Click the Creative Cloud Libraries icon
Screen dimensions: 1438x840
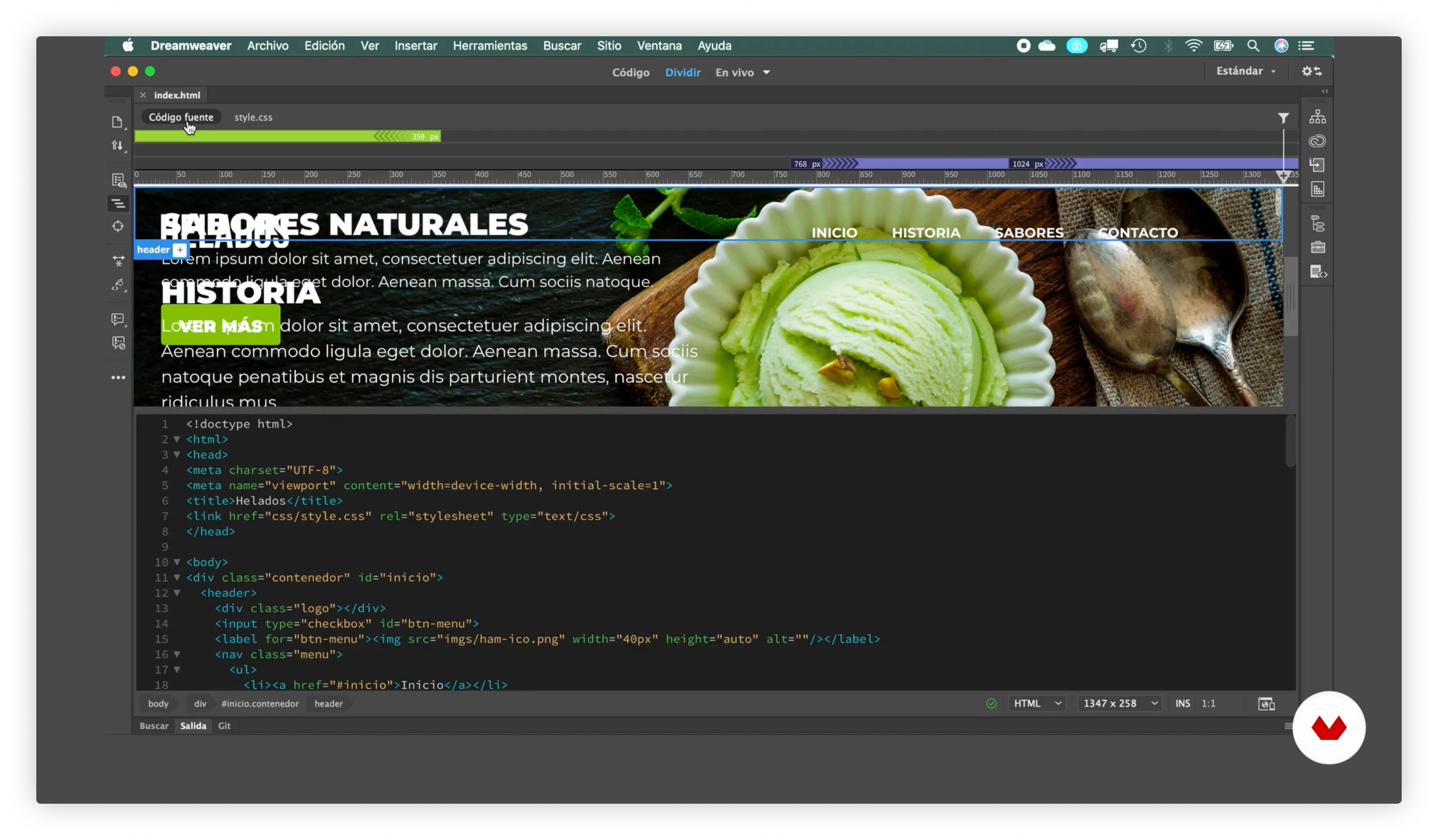click(x=1317, y=141)
